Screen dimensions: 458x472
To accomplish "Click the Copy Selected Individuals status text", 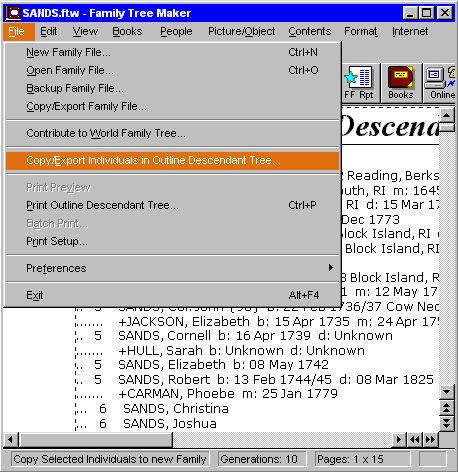I will coord(110,459).
